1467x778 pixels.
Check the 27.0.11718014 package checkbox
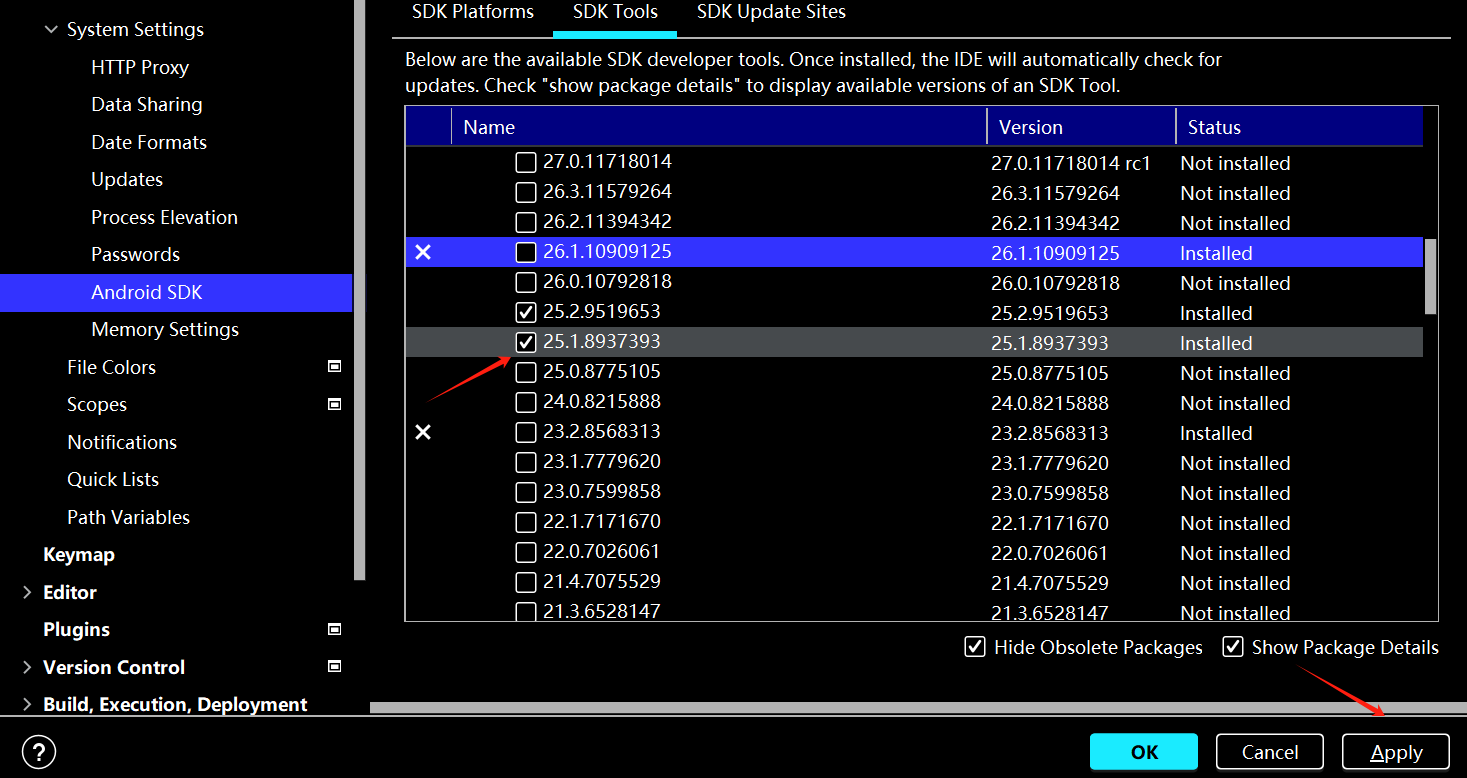pos(526,162)
